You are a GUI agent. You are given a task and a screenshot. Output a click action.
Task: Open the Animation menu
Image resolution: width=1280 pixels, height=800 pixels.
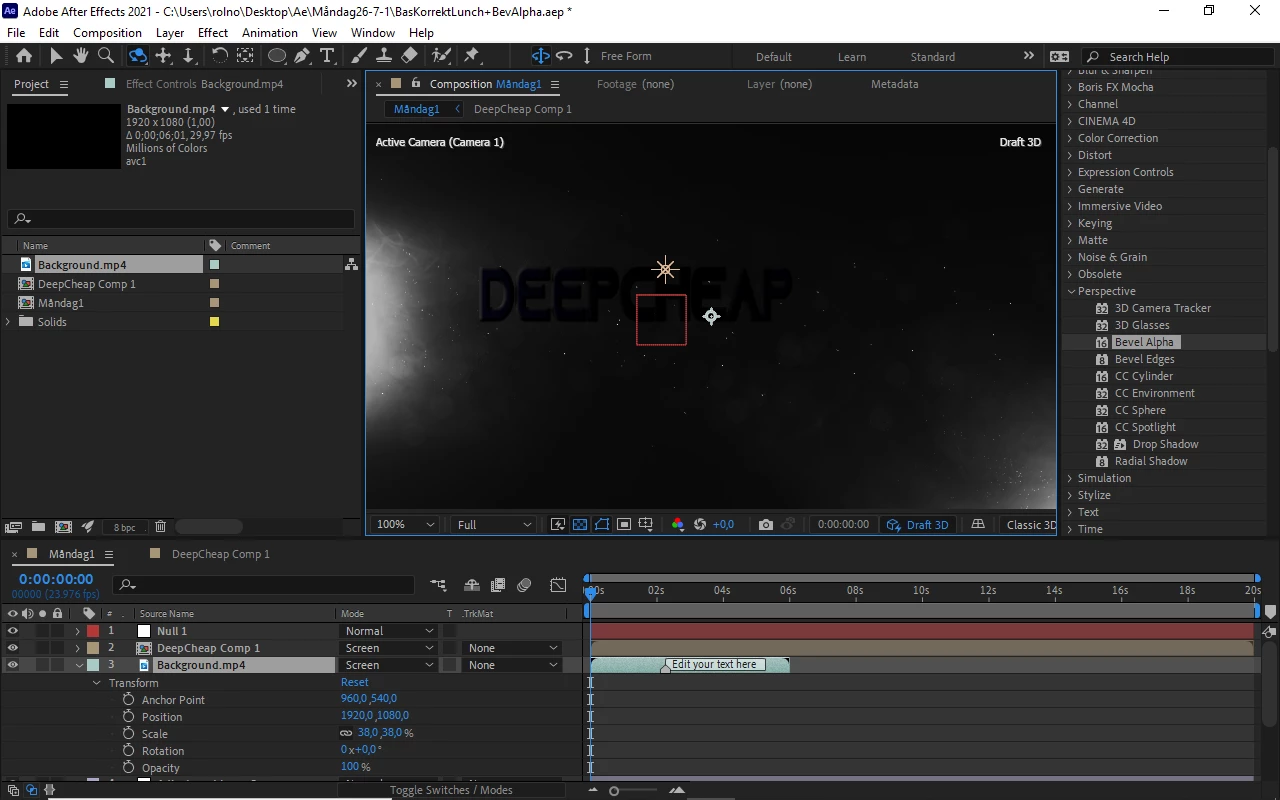click(270, 32)
